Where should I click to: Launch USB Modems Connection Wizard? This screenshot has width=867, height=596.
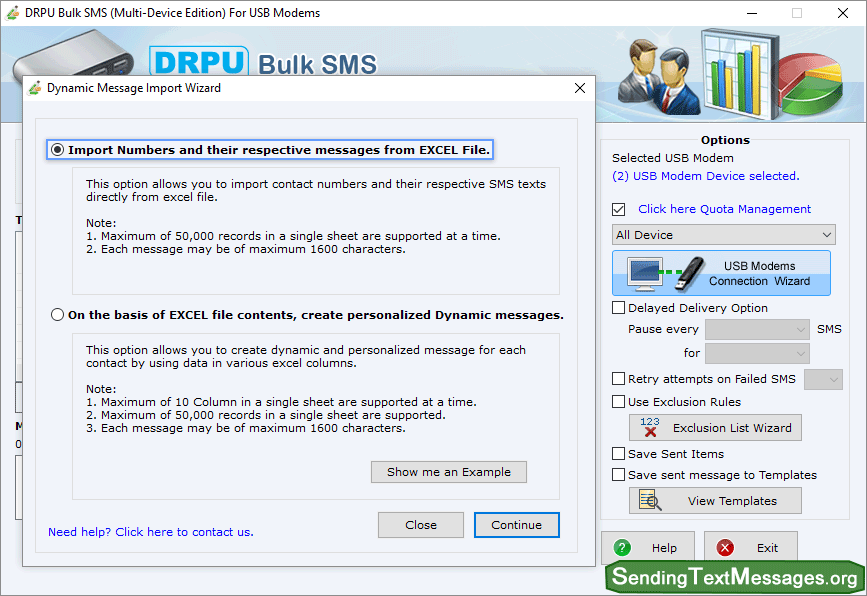pos(721,273)
